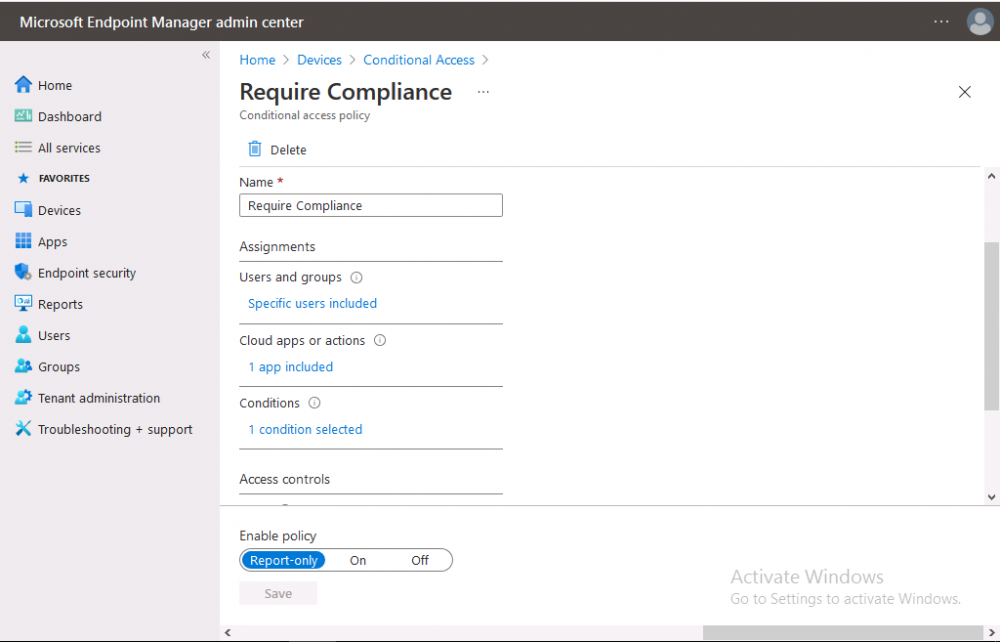Click the vertical scrollbar up arrow
This screenshot has width=1000, height=642.
pyautogui.click(x=991, y=176)
